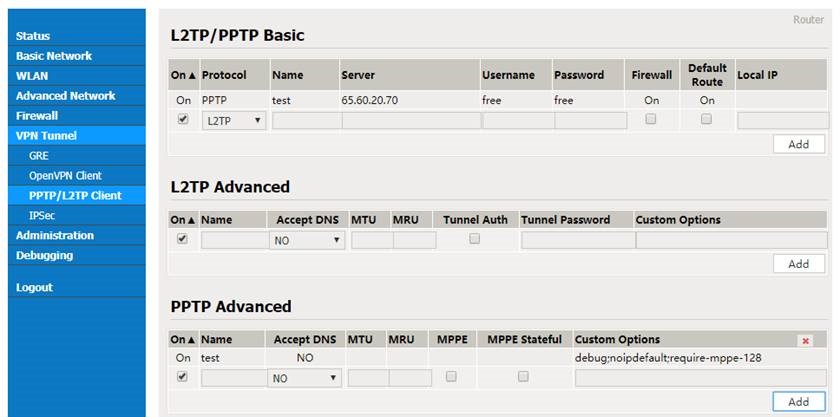
Task: Sort the L2TP Advanced table by the On column
Action: (183, 220)
